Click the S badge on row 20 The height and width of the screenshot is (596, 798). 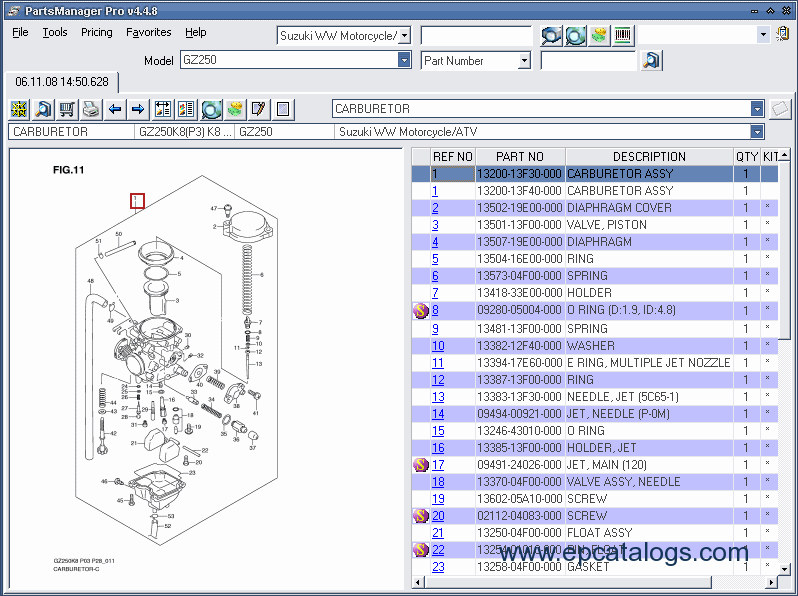coord(421,516)
